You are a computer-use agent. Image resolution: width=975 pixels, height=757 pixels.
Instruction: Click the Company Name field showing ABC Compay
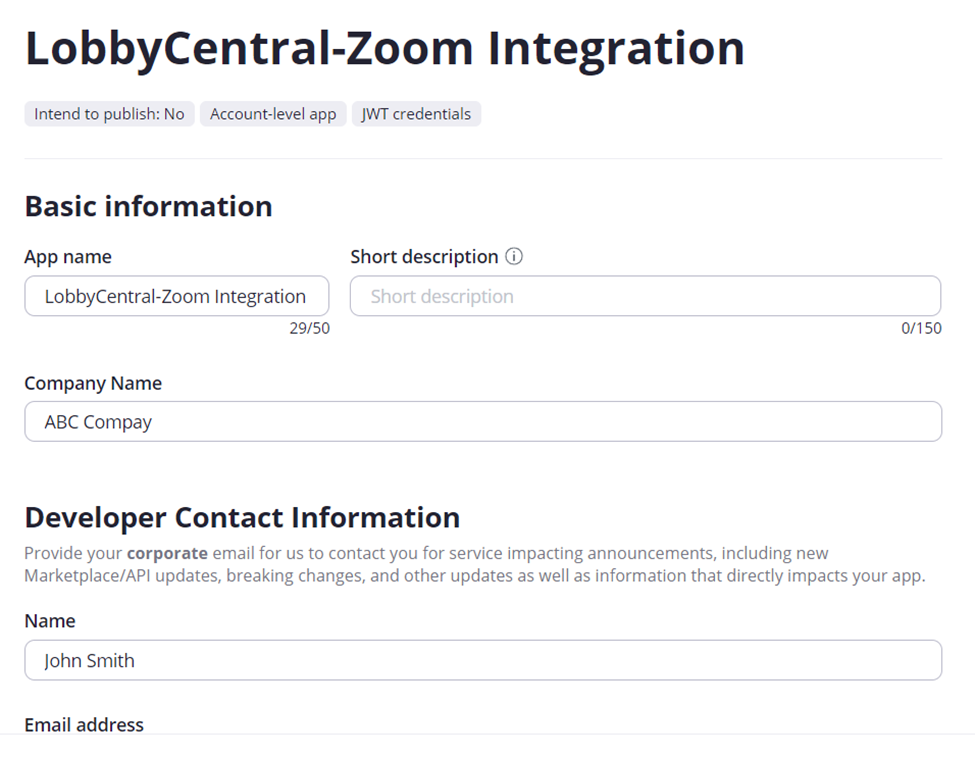click(x=483, y=421)
